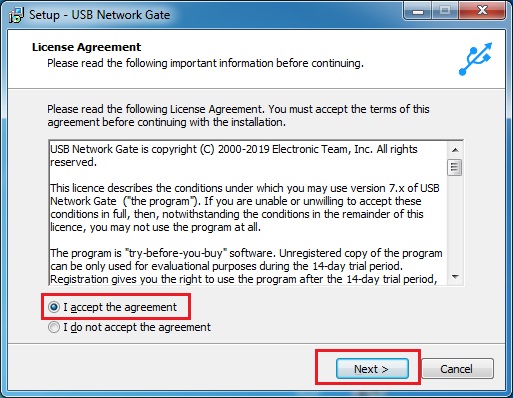Click the 'License Agreement' heading

coord(86,47)
